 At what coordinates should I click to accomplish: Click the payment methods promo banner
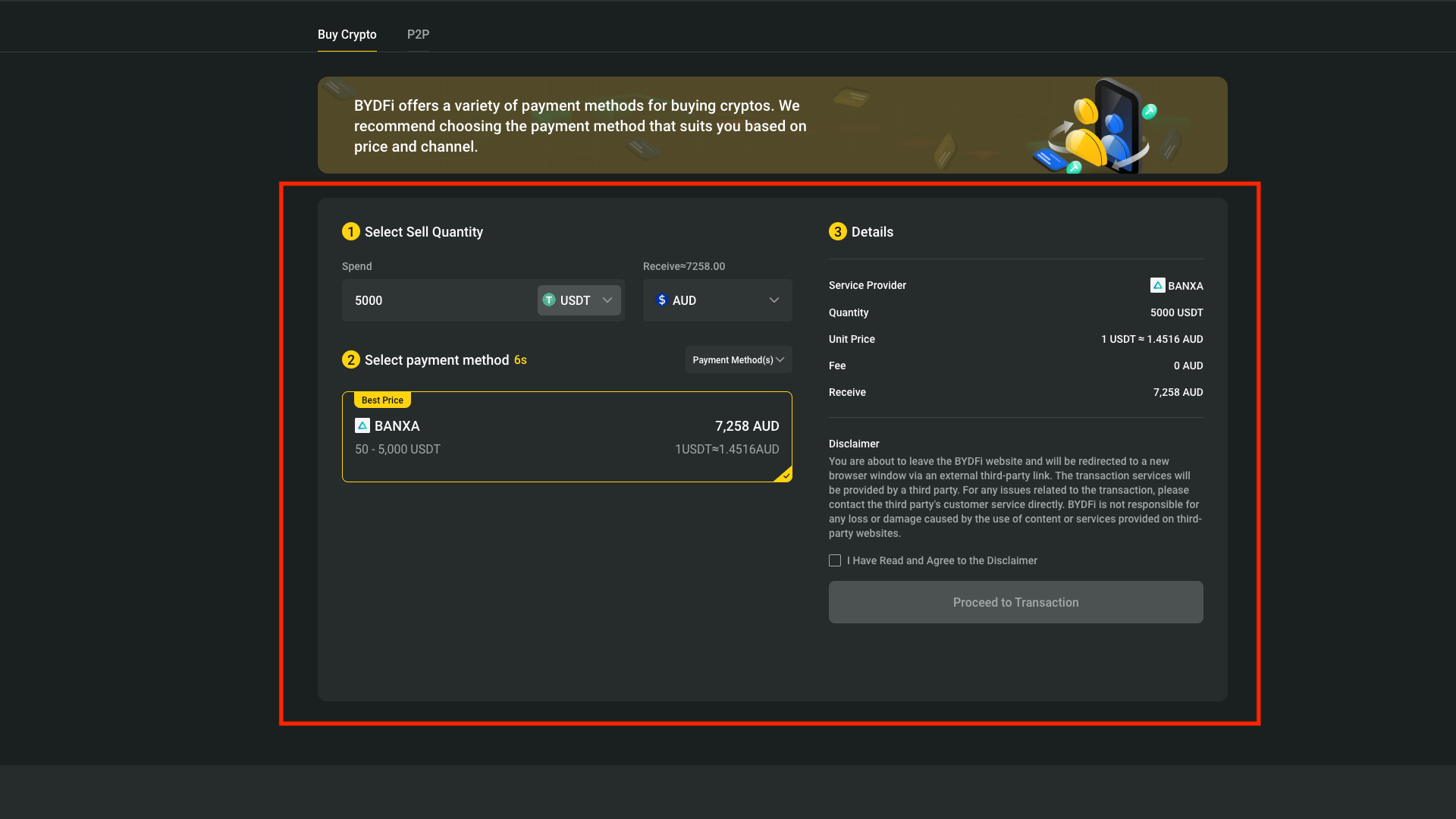(x=773, y=125)
